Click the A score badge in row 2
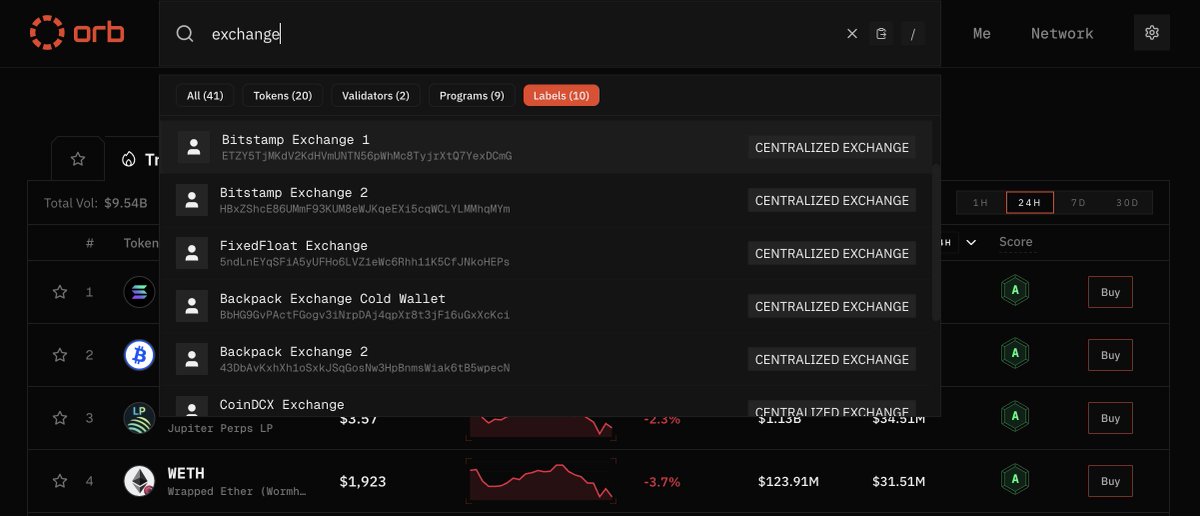 click(1015, 355)
